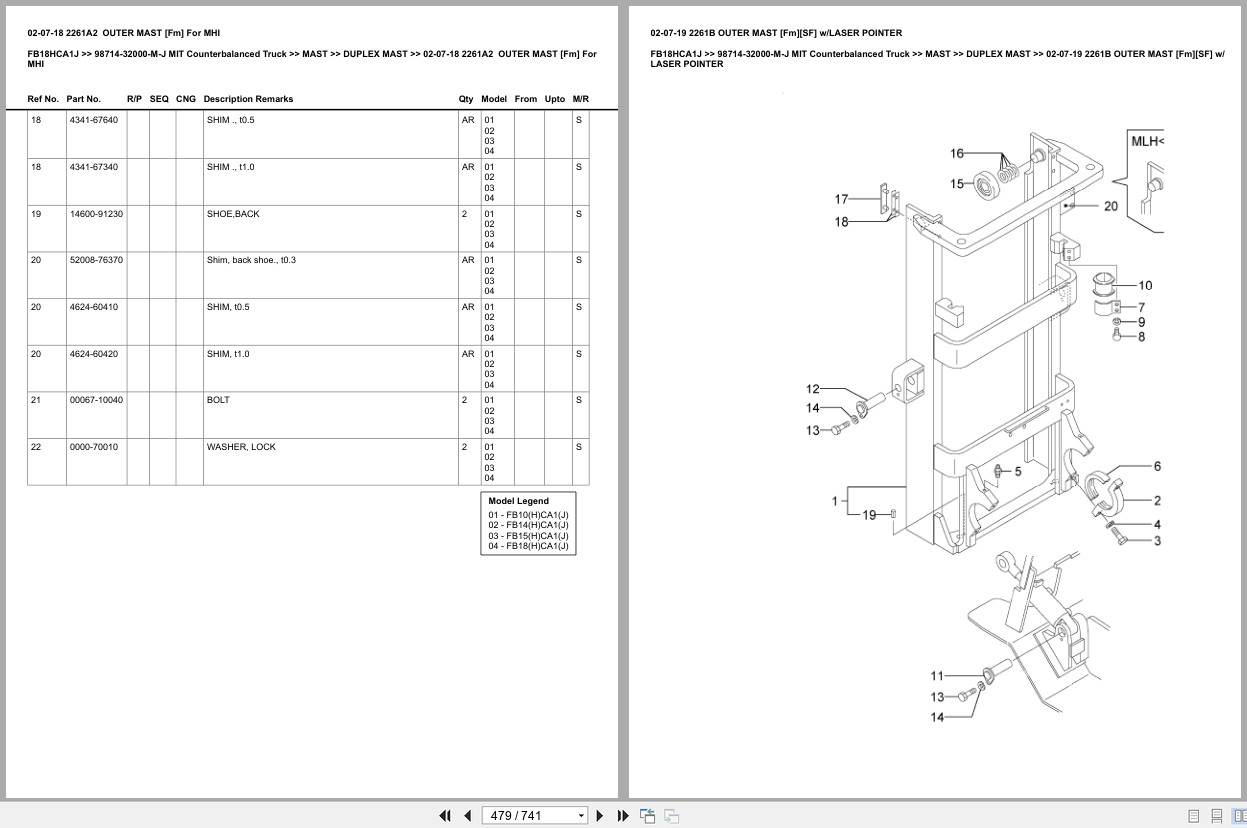
Task: Click 'Shim, back shoe., t0.3' description
Action: 251,260
